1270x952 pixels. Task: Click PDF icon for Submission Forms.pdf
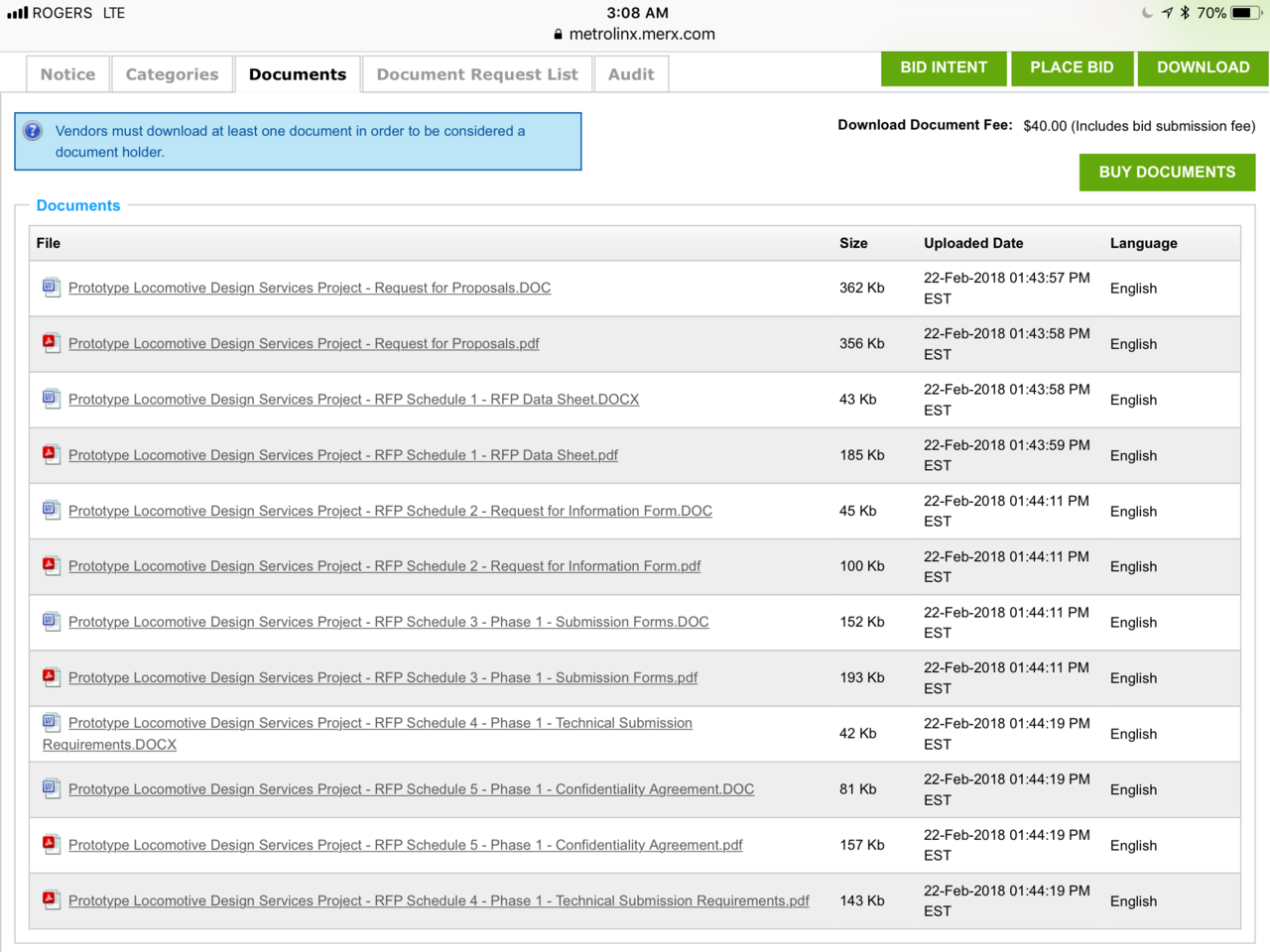coord(51,677)
